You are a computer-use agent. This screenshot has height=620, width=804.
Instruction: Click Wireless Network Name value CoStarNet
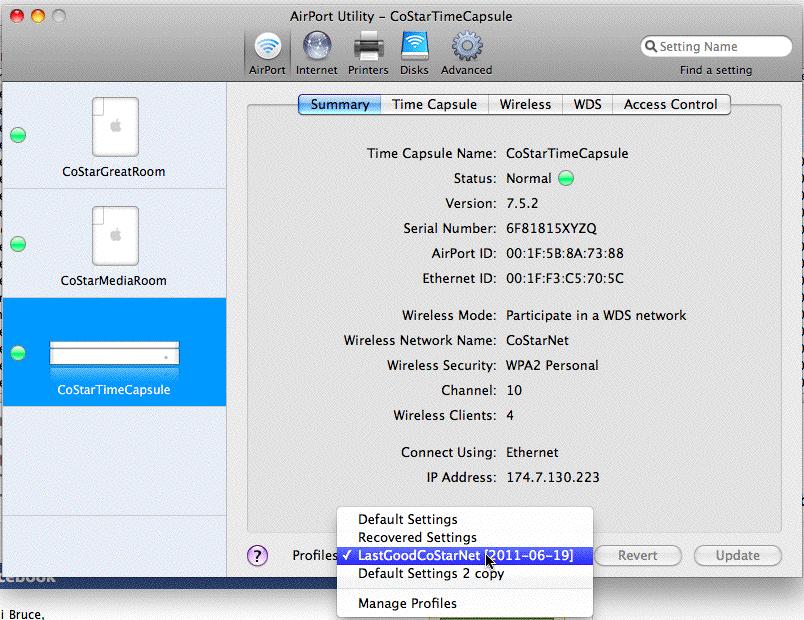click(x=537, y=341)
